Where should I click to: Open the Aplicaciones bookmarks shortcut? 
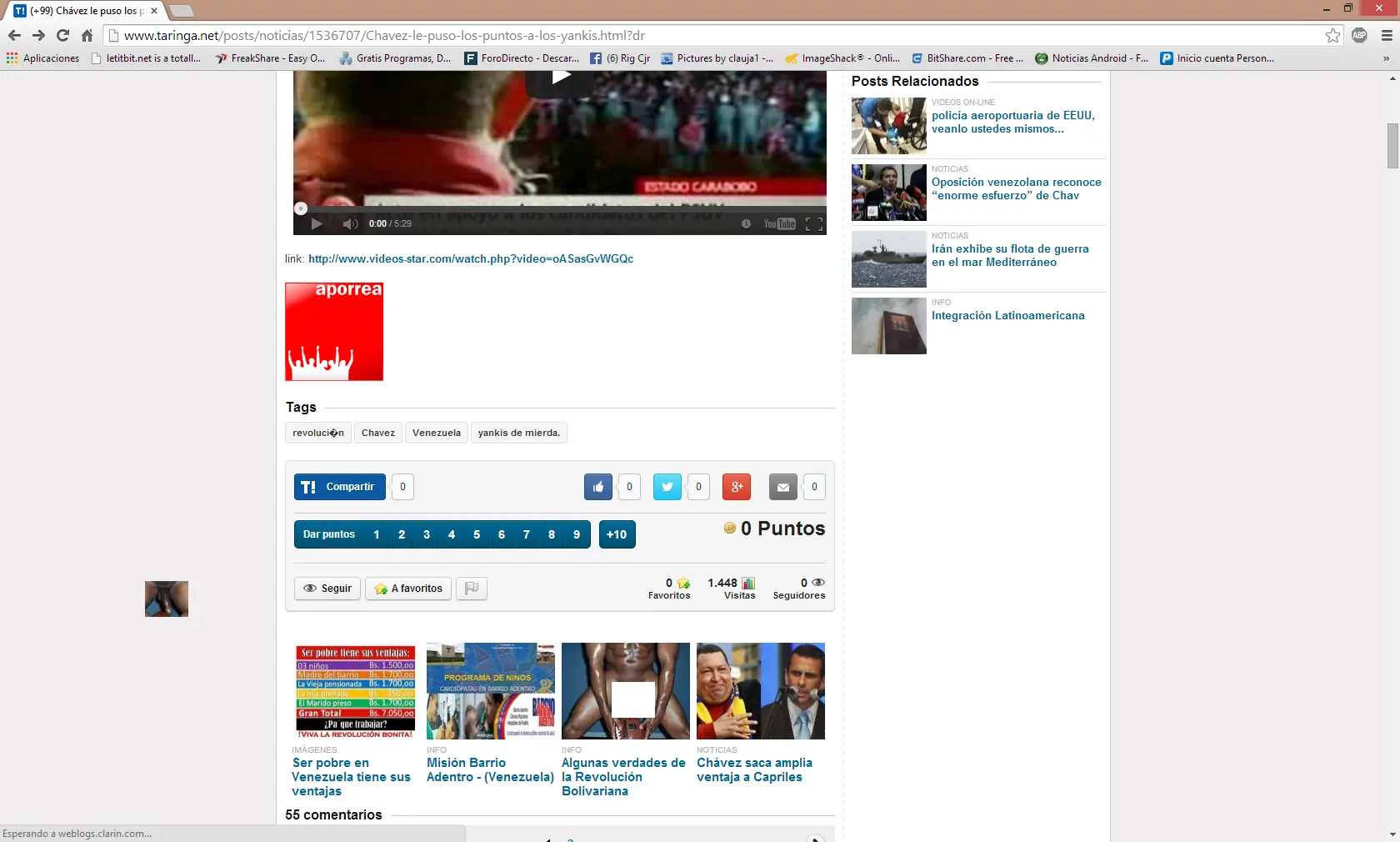pos(43,58)
